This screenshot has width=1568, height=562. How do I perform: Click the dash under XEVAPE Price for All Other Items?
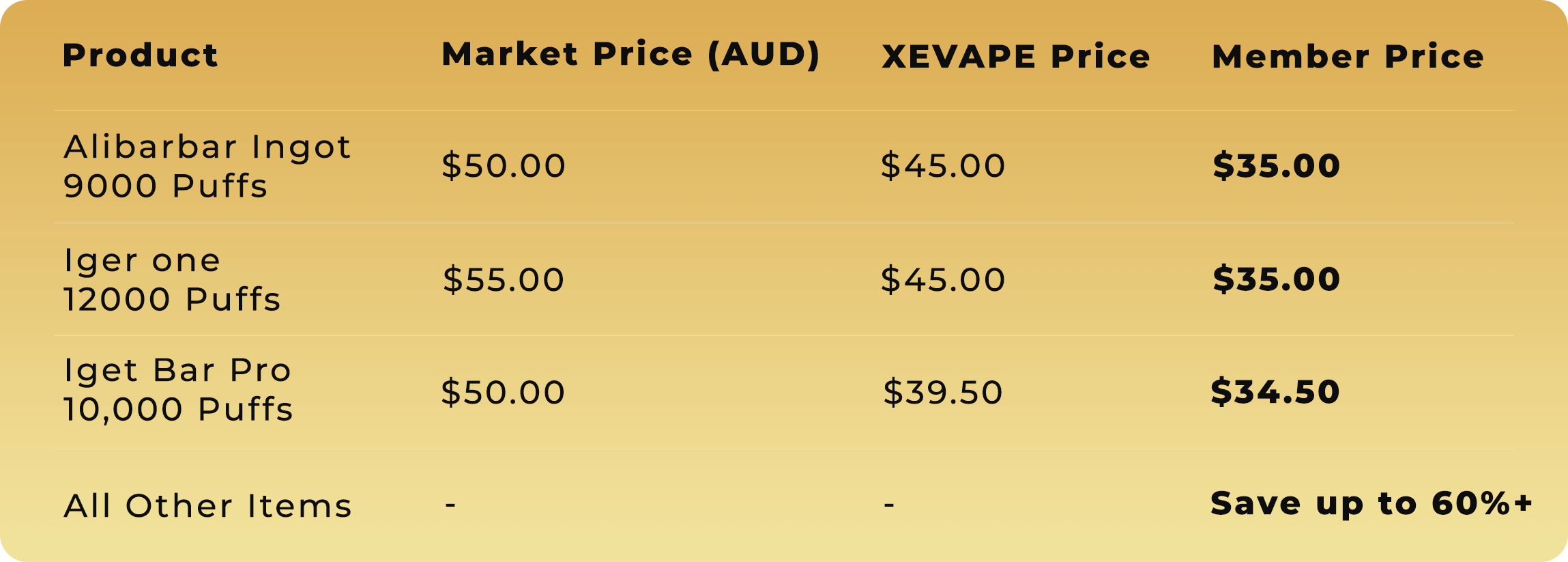[888, 505]
